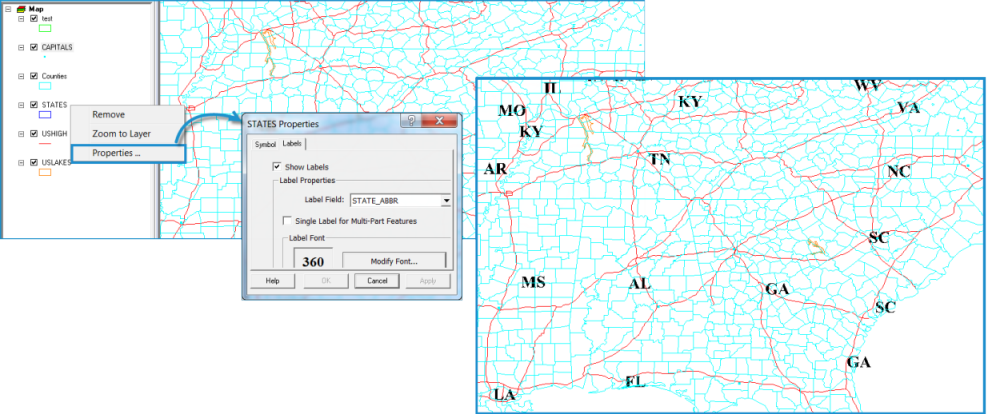Click the AL state label on the map

click(x=640, y=284)
